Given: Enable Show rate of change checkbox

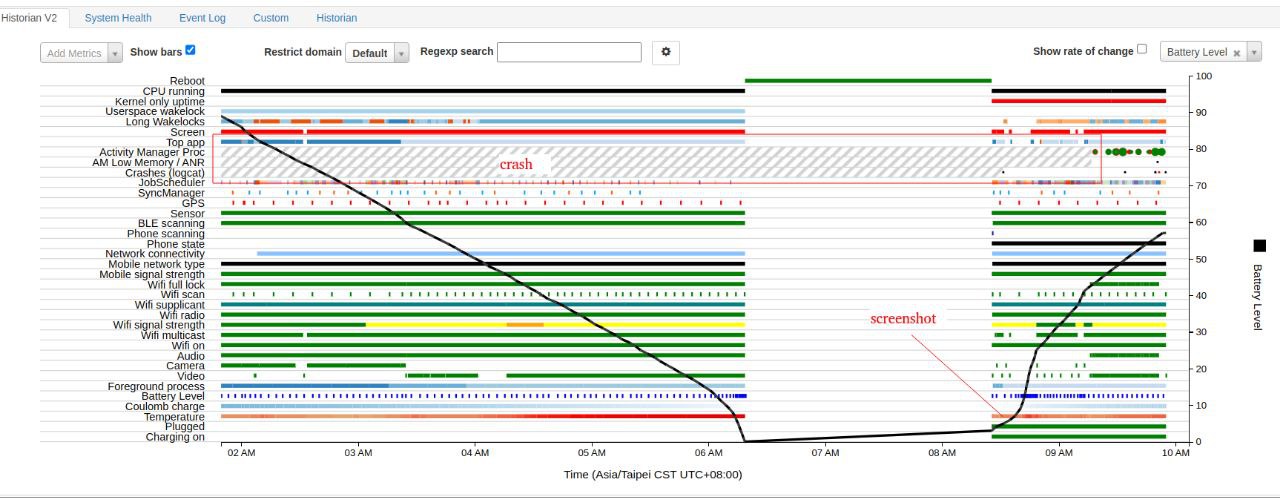Looking at the screenshot, I should click(x=1142, y=50).
